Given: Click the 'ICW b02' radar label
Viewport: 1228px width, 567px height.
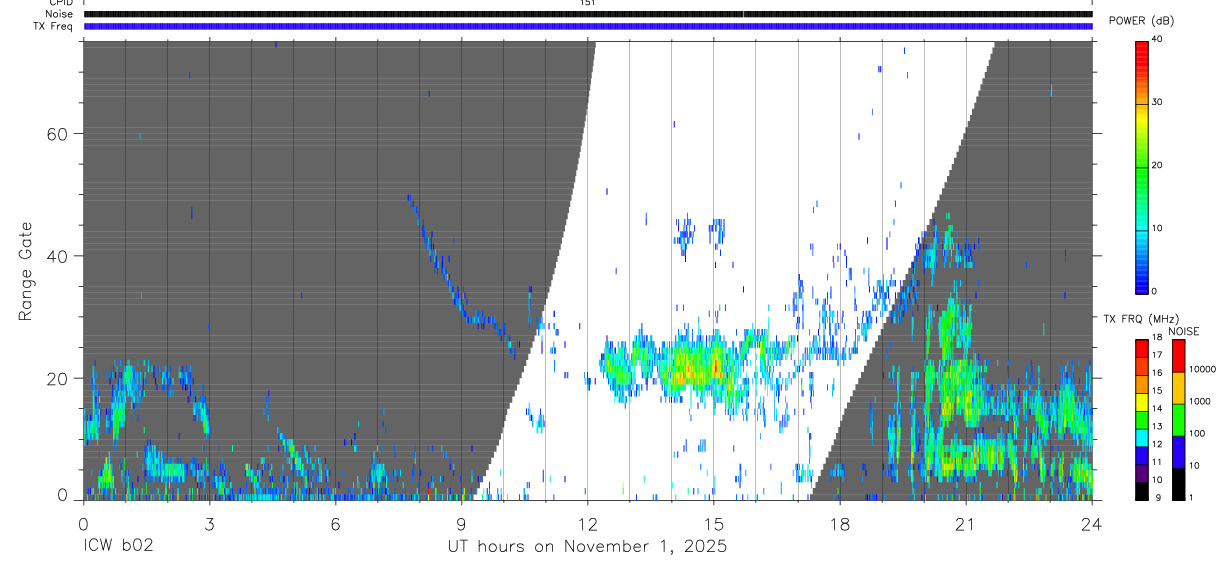Looking at the screenshot, I should pos(116,547).
